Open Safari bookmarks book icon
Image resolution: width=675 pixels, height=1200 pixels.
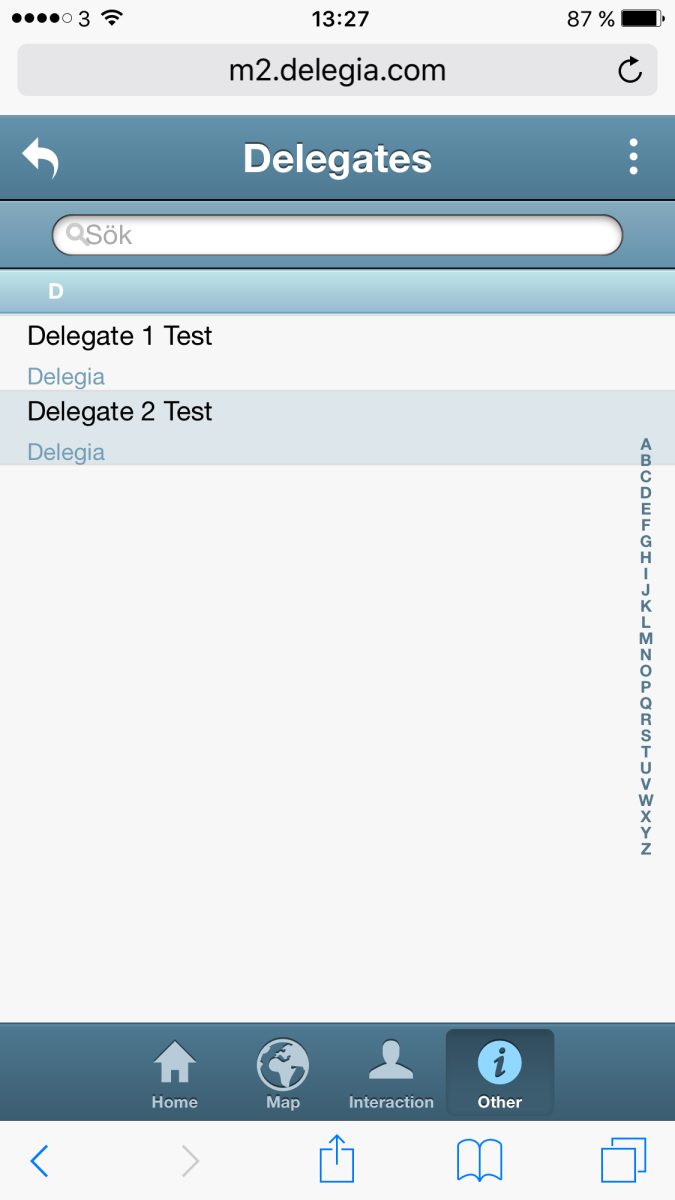479,1161
